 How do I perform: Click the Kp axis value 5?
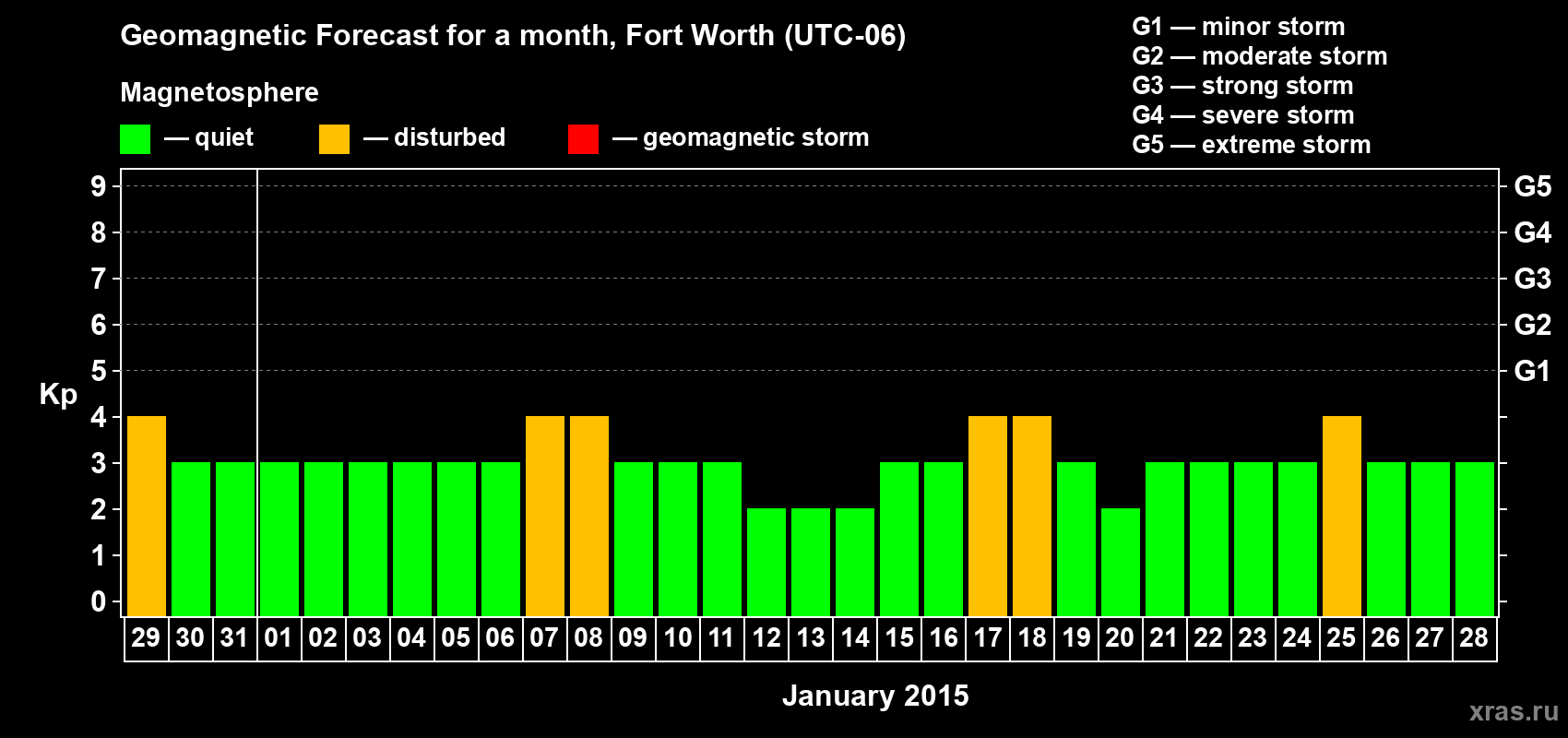[99, 371]
